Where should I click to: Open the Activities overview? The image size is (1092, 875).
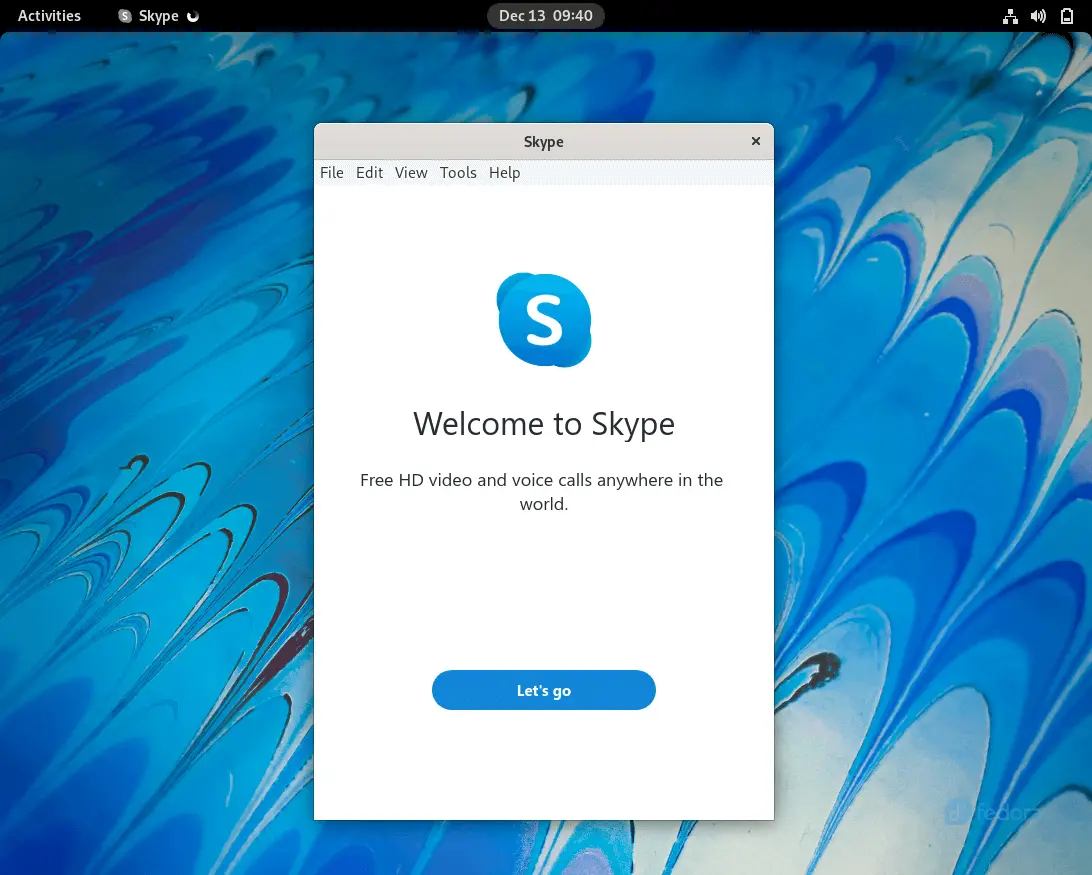(49, 15)
